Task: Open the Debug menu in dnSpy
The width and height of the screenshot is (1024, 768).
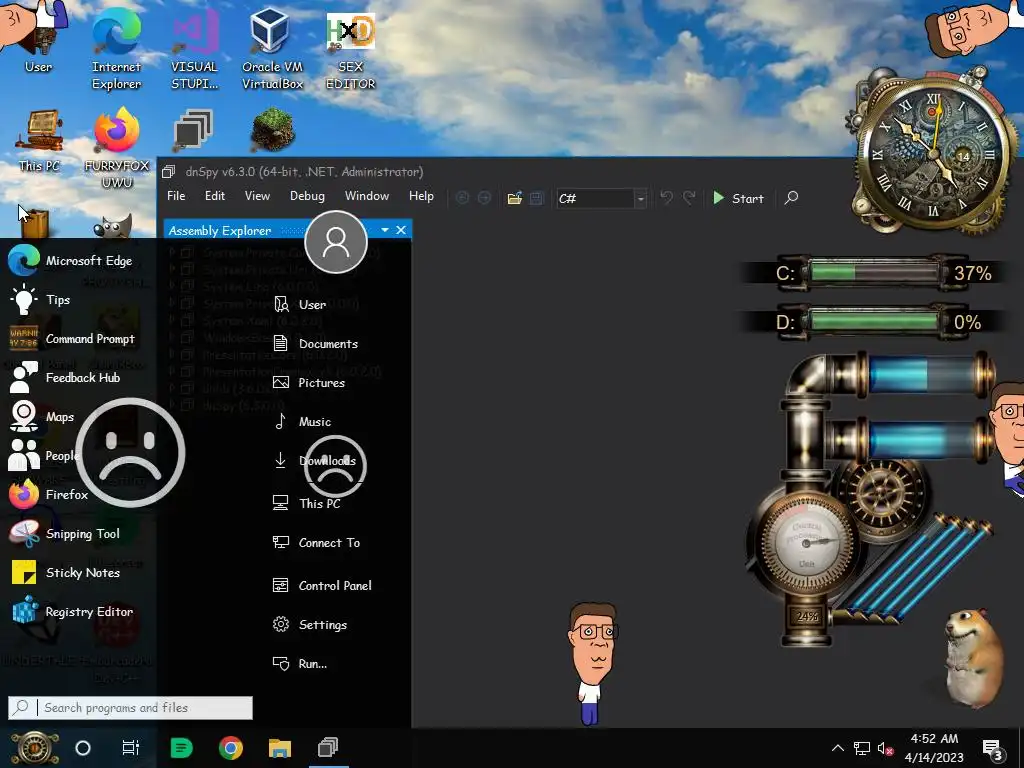Action: [x=307, y=196]
